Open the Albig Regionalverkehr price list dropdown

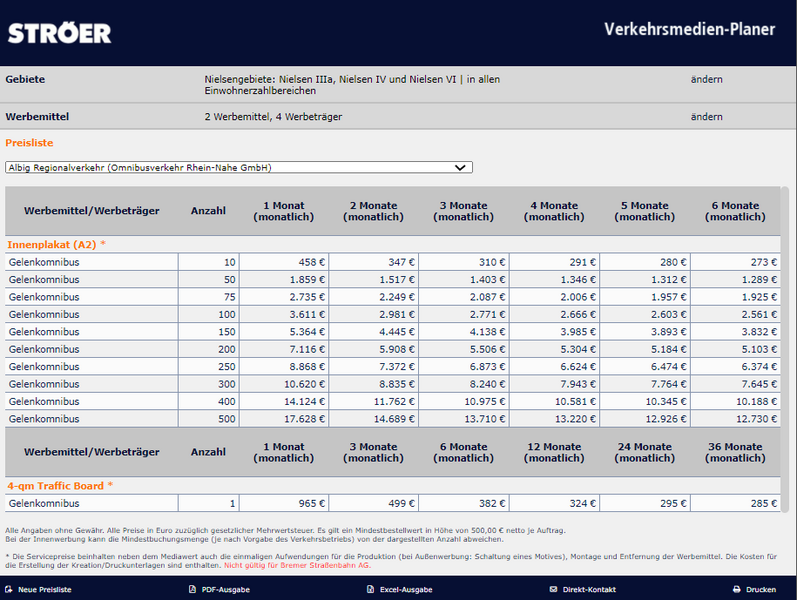pyautogui.click(x=239, y=167)
